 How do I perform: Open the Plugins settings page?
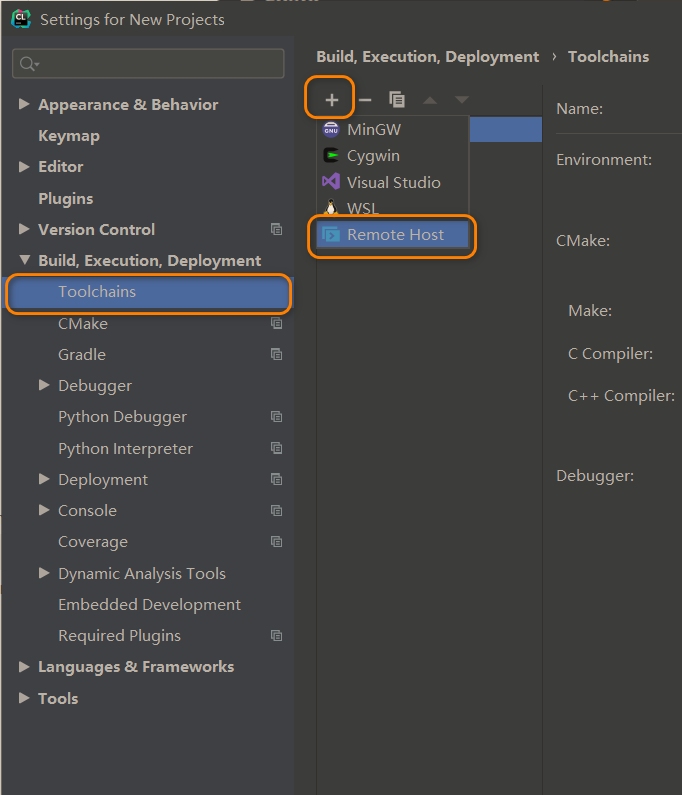66,199
